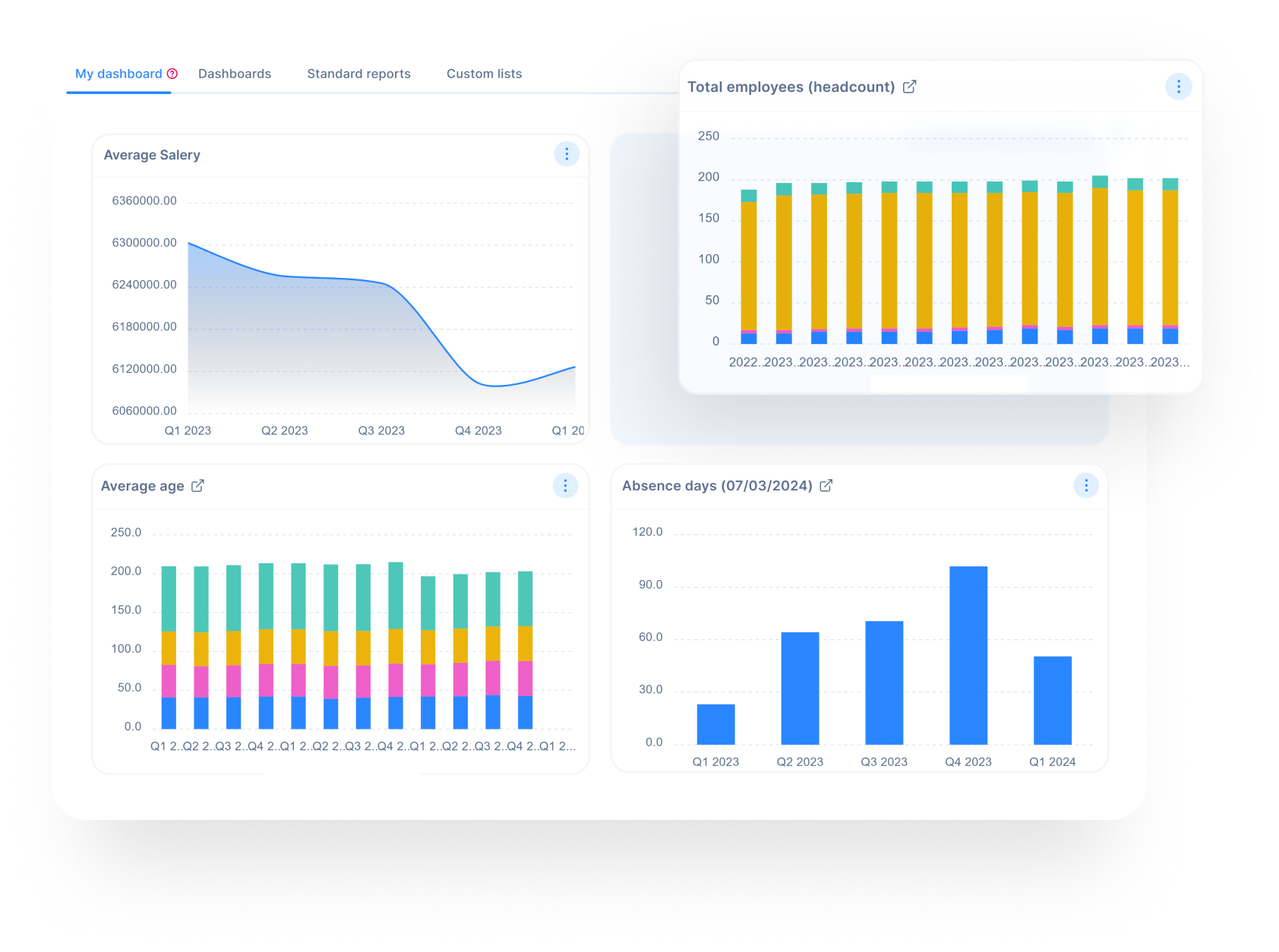Select the Q2 2023 absence days bar
This screenshot has width=1279, height=952.
[x=801, y=688]
